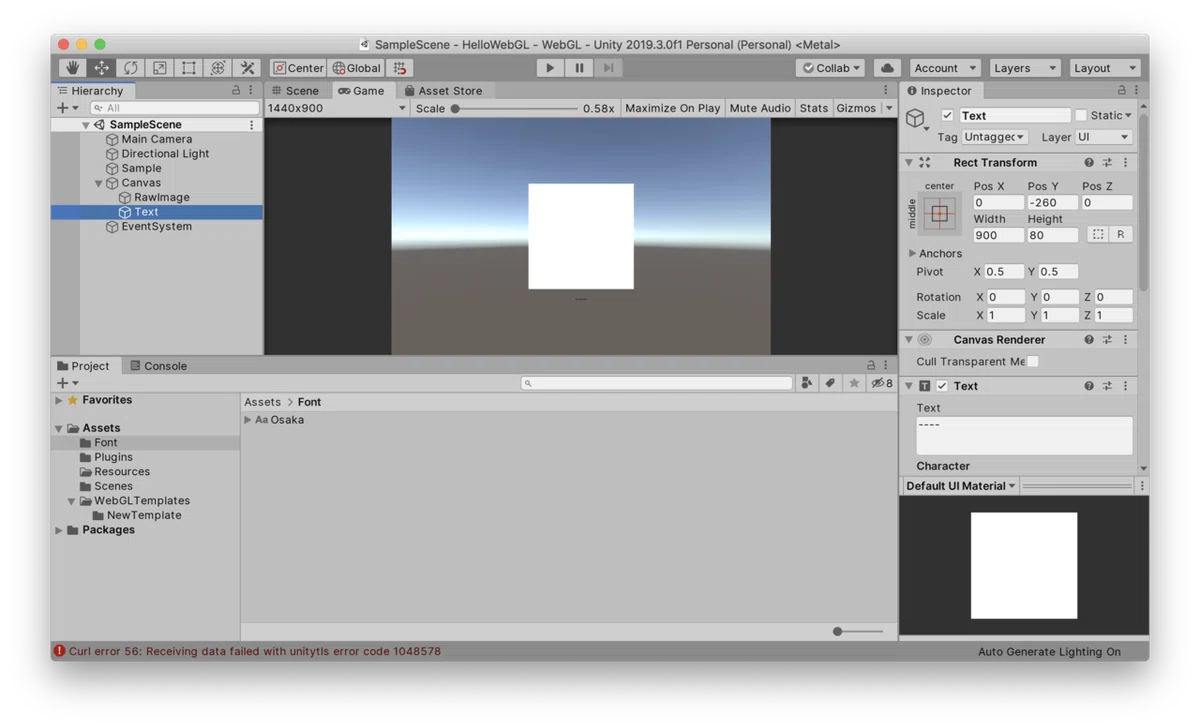Select the Move tool
This screenshot has height=728, width=1200.
101,68
